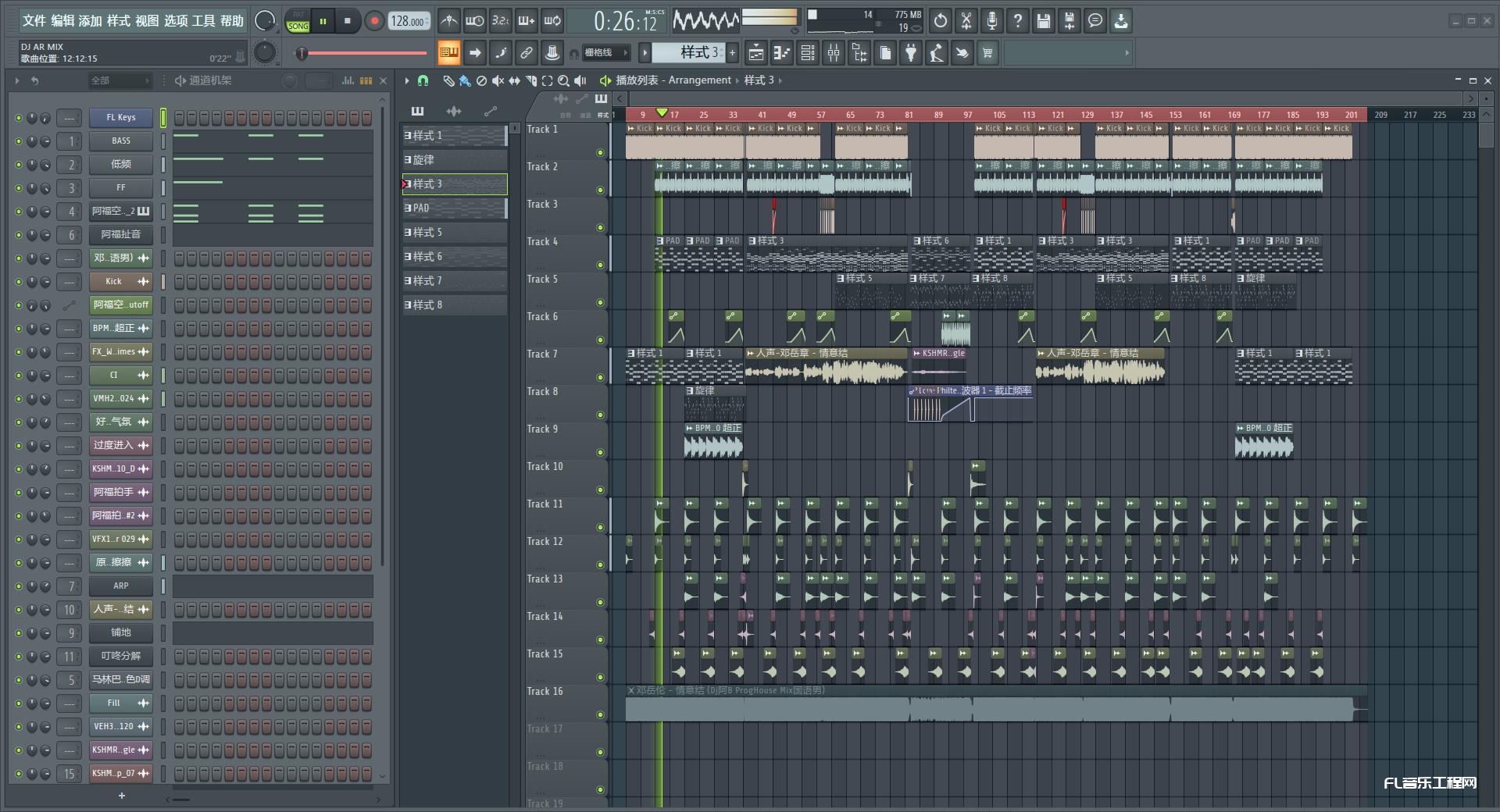
Task: Select the 旋律 pattern in picker
Action: click(x=454, y=160)
